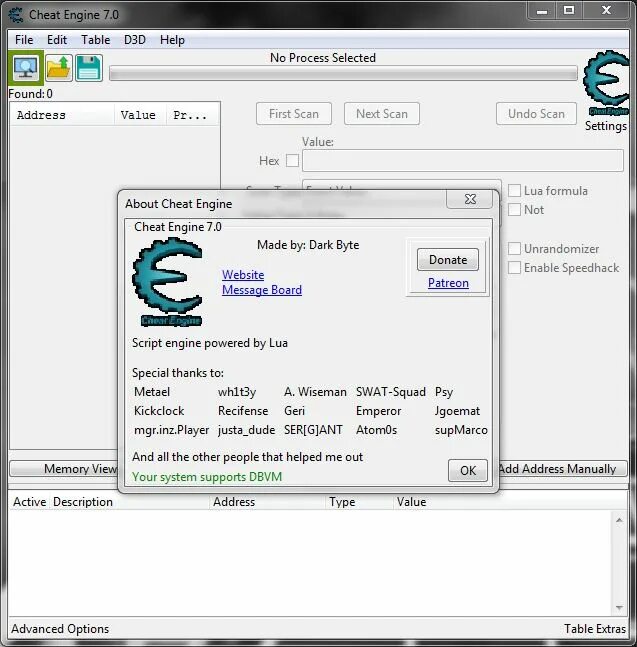
Task: Click "Made by: Dark Byte" text
Action: (x=308, y=245)
